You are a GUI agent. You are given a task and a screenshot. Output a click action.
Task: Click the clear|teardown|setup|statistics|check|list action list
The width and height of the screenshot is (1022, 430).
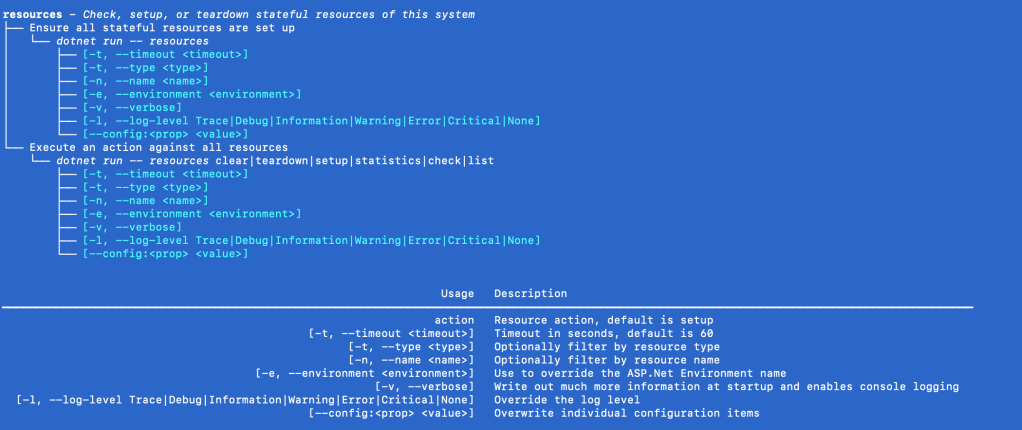[355, 160]
